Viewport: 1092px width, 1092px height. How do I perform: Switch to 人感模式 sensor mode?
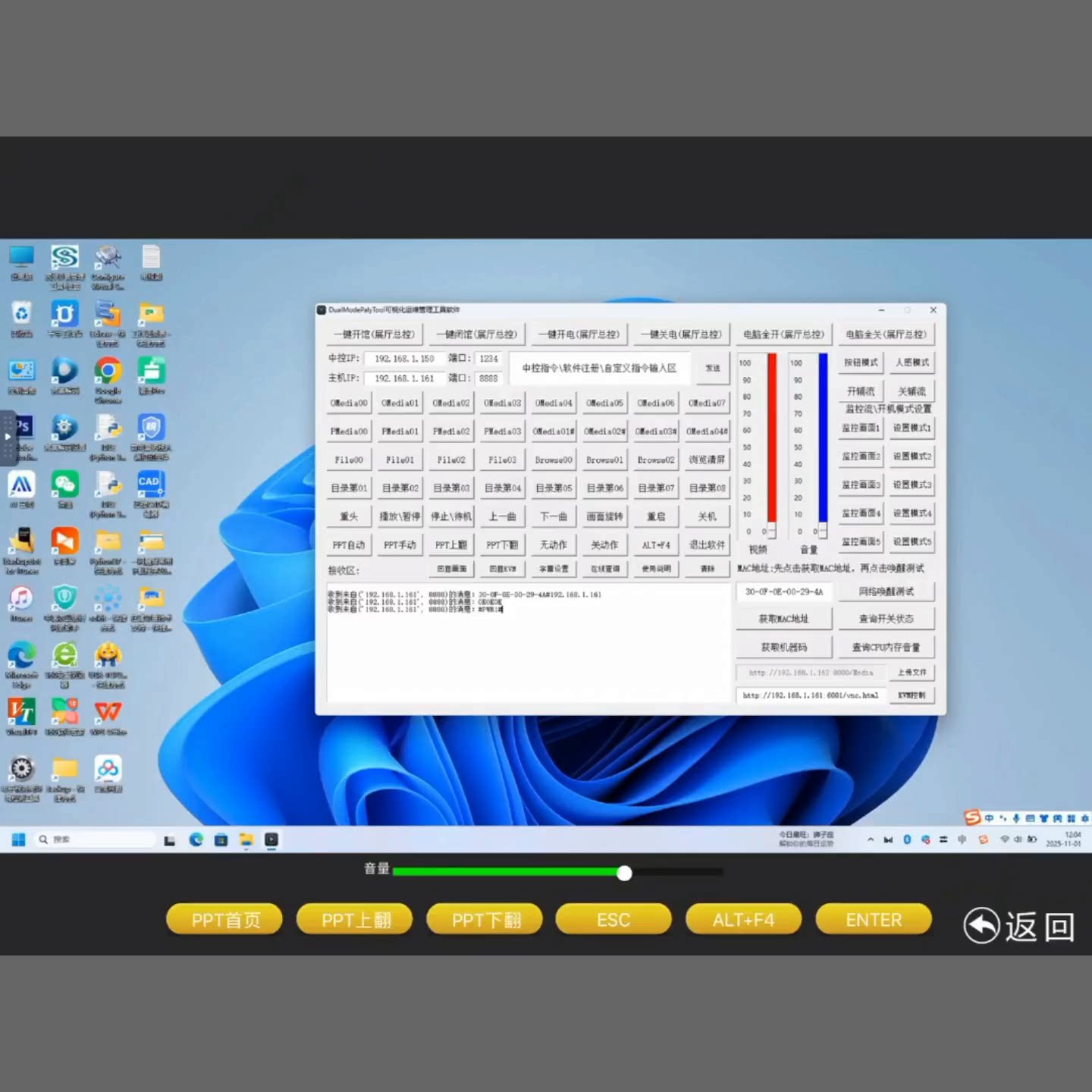(x=912, y=362)
